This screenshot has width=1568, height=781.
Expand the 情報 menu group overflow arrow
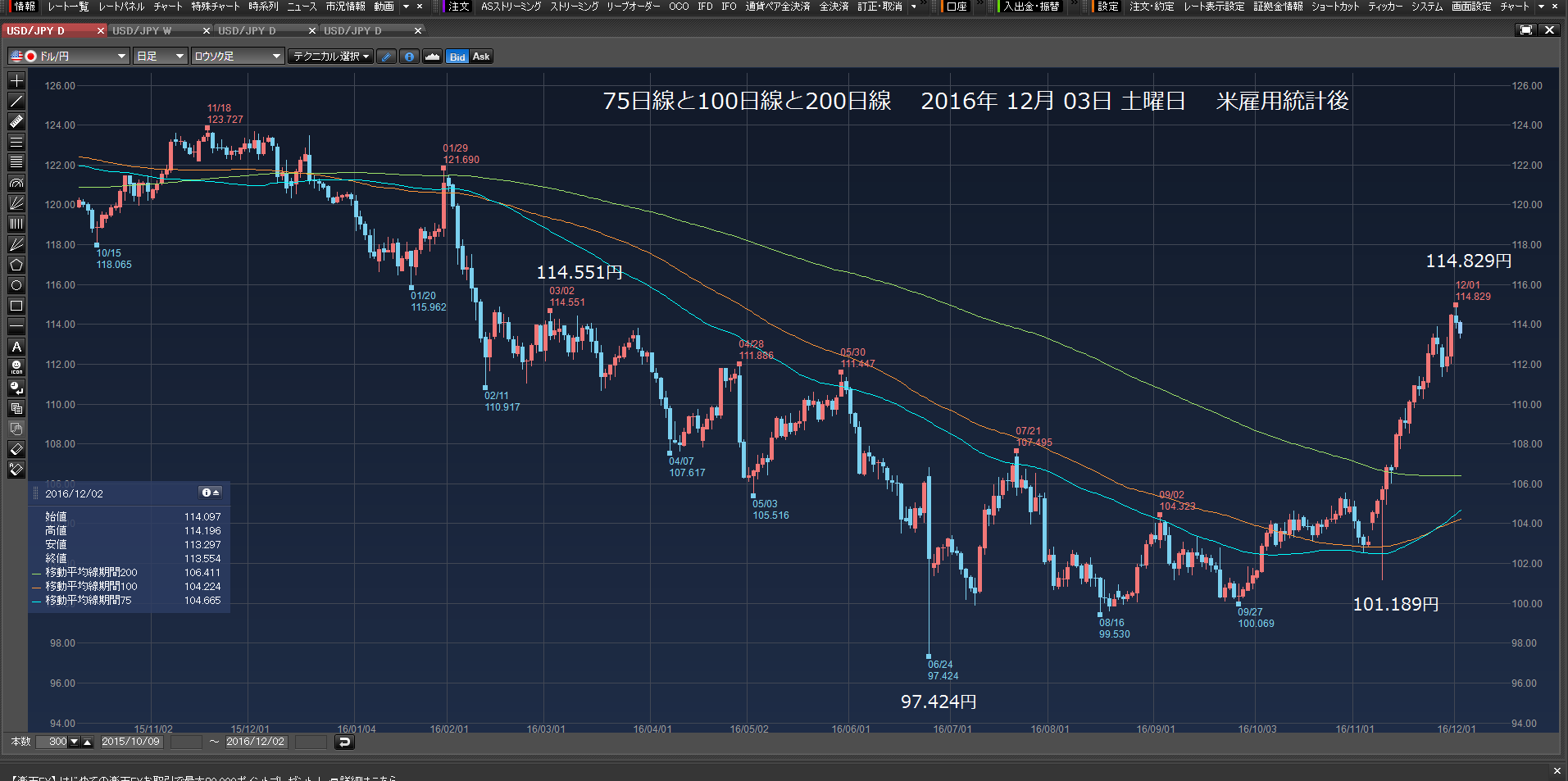[406, 7]
